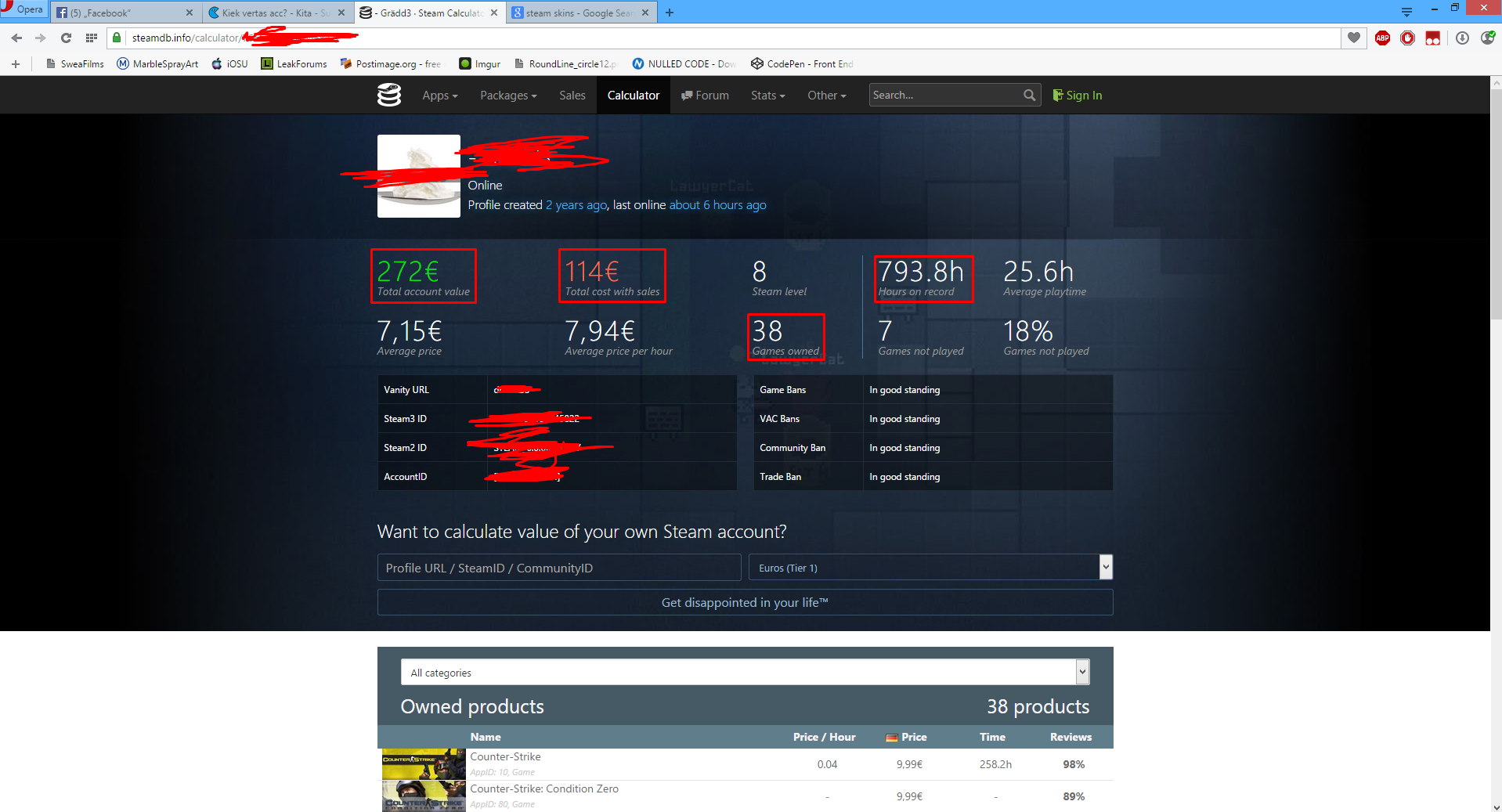The width and height of the screenshot is (1502, 812).
Task: Expand the Stats dropdown menu
Action: (x=767, y=96)
